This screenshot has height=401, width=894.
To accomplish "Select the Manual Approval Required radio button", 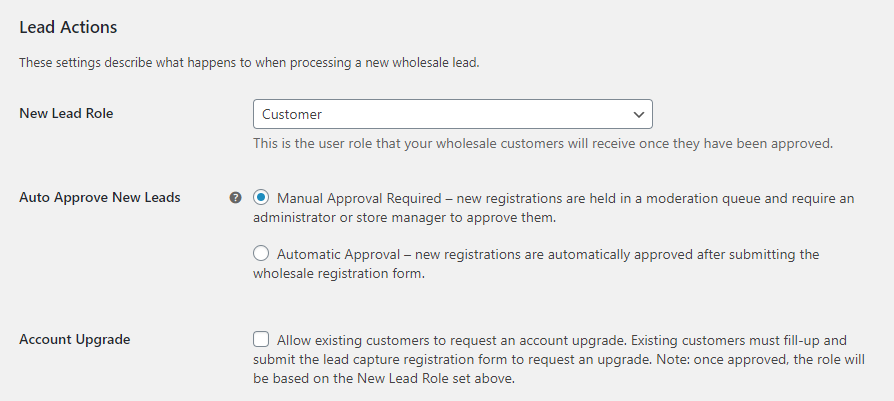I will 261,198.
